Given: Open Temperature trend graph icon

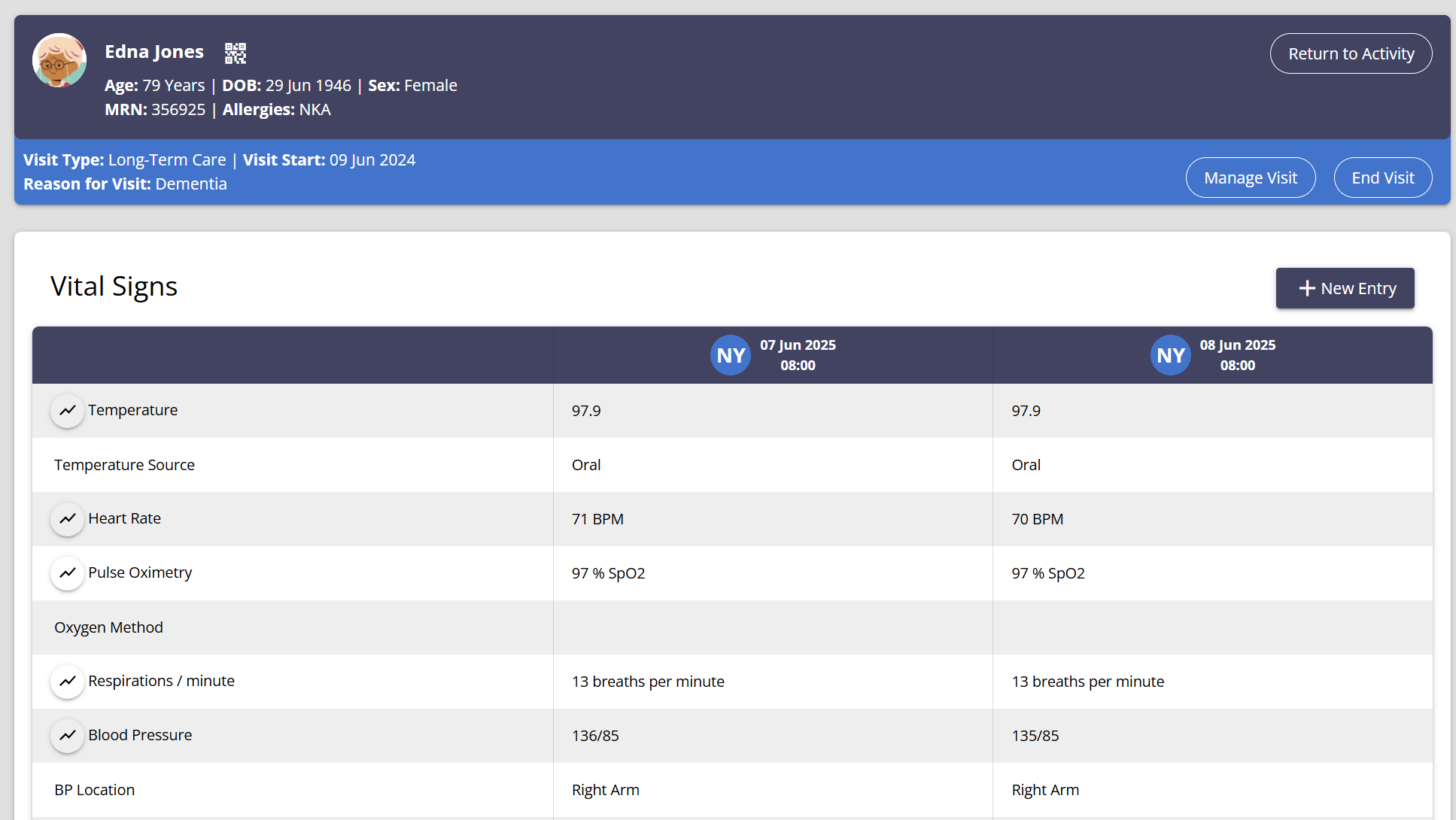Looking at the screenshot, I should [67, 411].
